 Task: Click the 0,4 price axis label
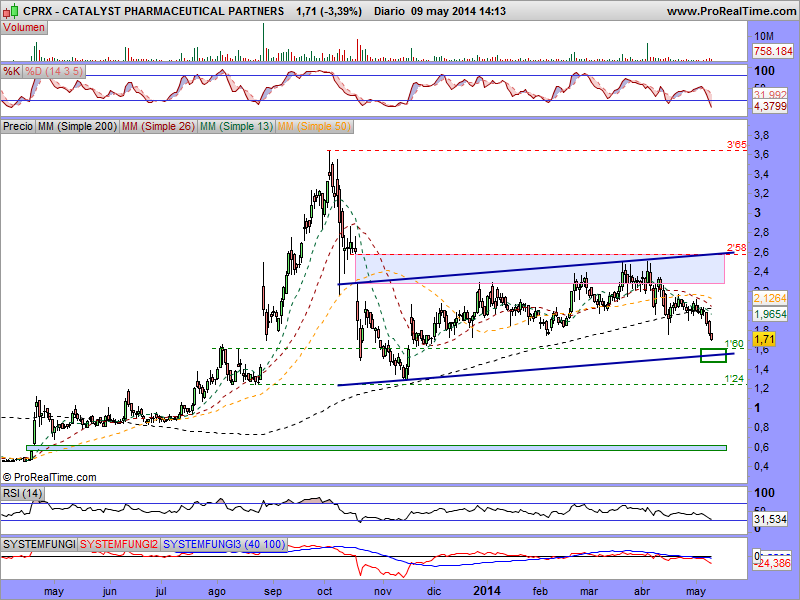pos(761,466)
